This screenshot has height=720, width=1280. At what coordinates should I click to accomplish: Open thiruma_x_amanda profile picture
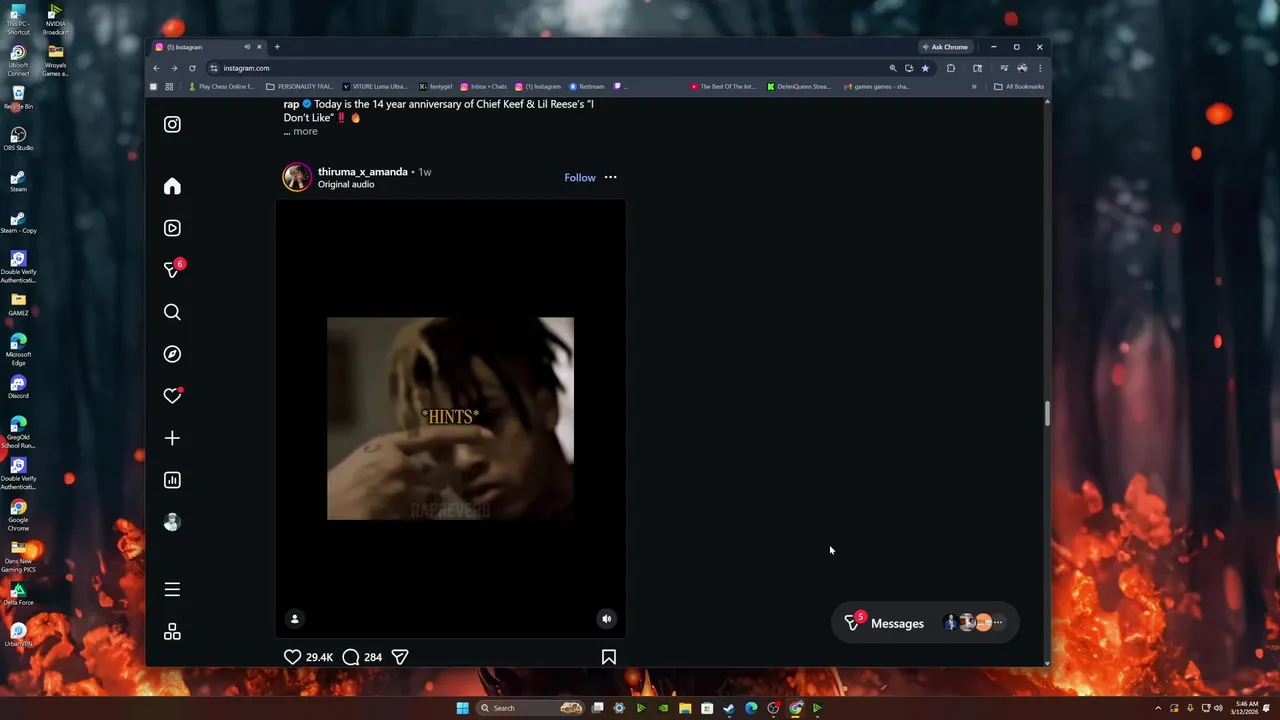297,177
